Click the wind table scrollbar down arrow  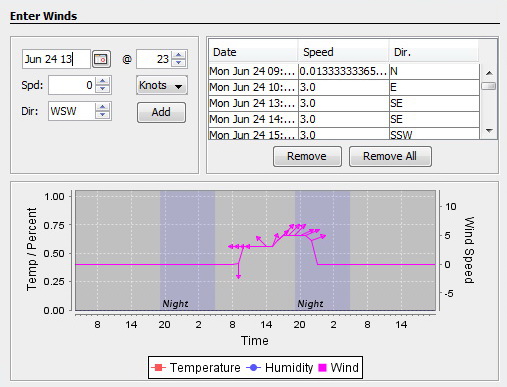click(489, 131)
